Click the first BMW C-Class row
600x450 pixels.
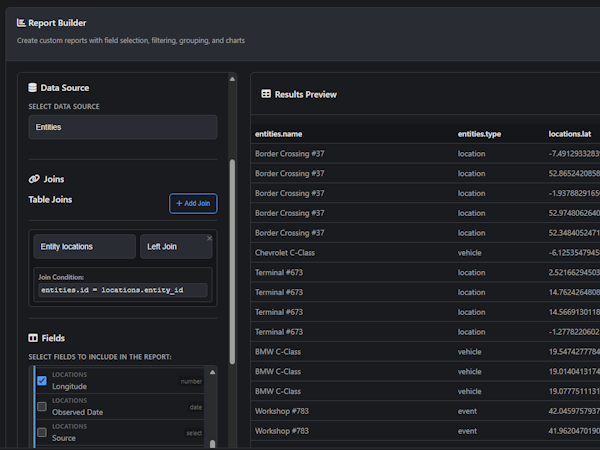coord(425,352)
